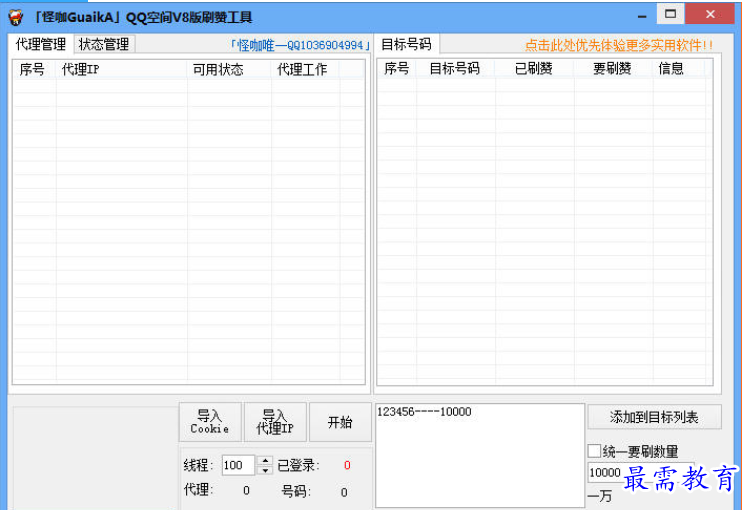
Task: Click the 可用状态 column header
Action: coord(229,69)
